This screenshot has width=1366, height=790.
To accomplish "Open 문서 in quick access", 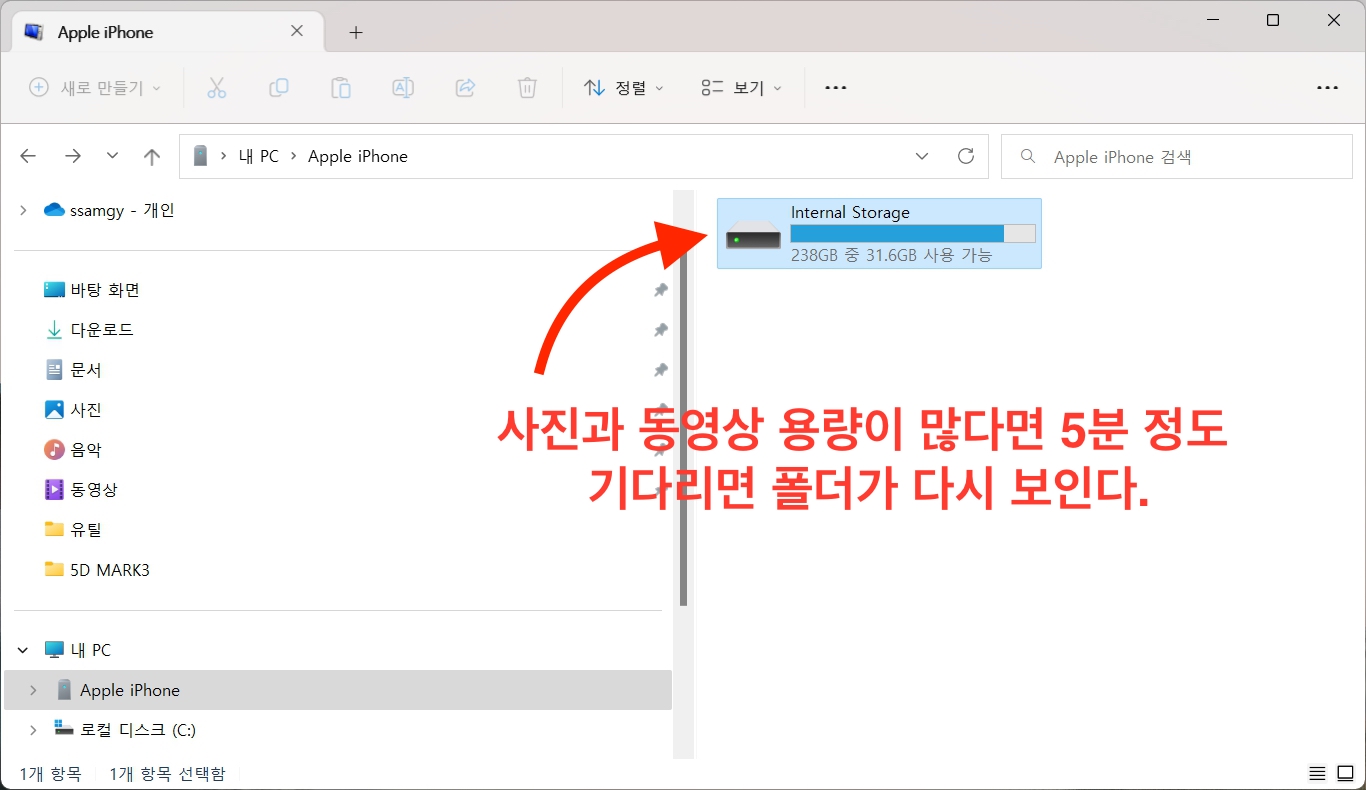I will click(x=73, y=370).
